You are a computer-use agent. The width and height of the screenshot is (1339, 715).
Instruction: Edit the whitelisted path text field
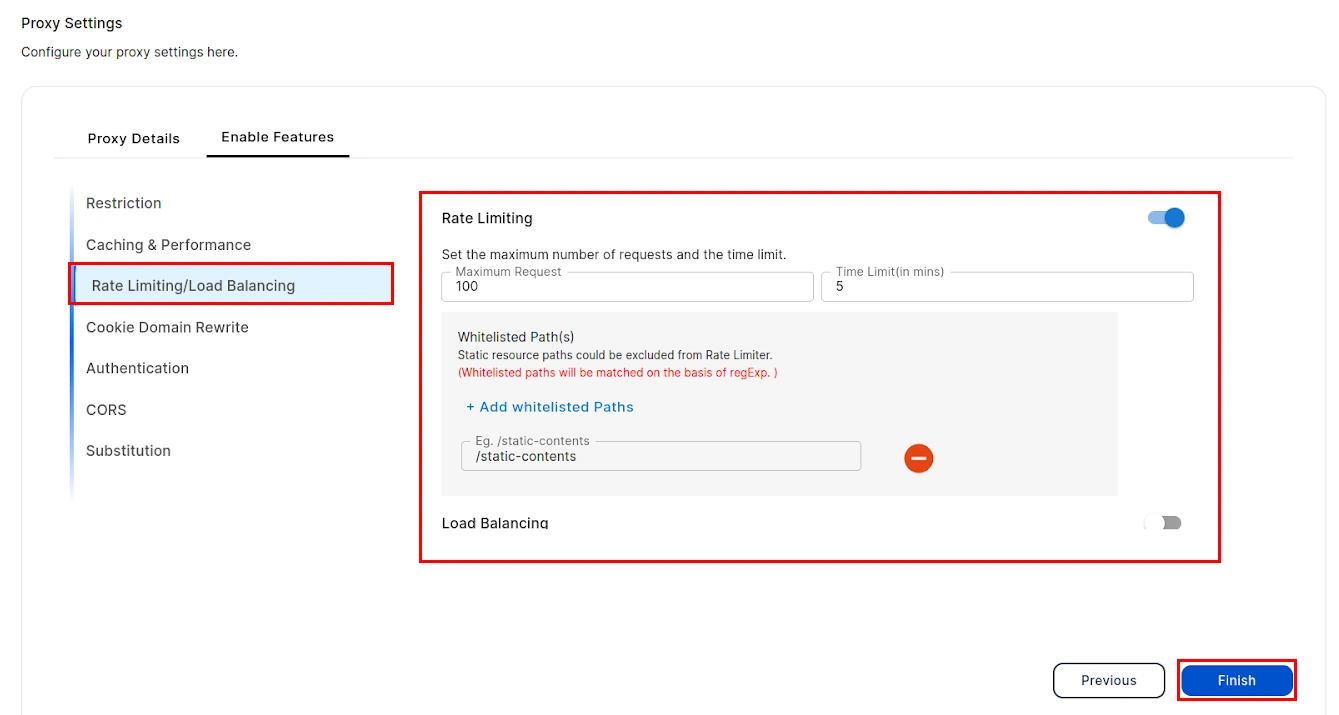pyautogui.click(x=660, y=456)
